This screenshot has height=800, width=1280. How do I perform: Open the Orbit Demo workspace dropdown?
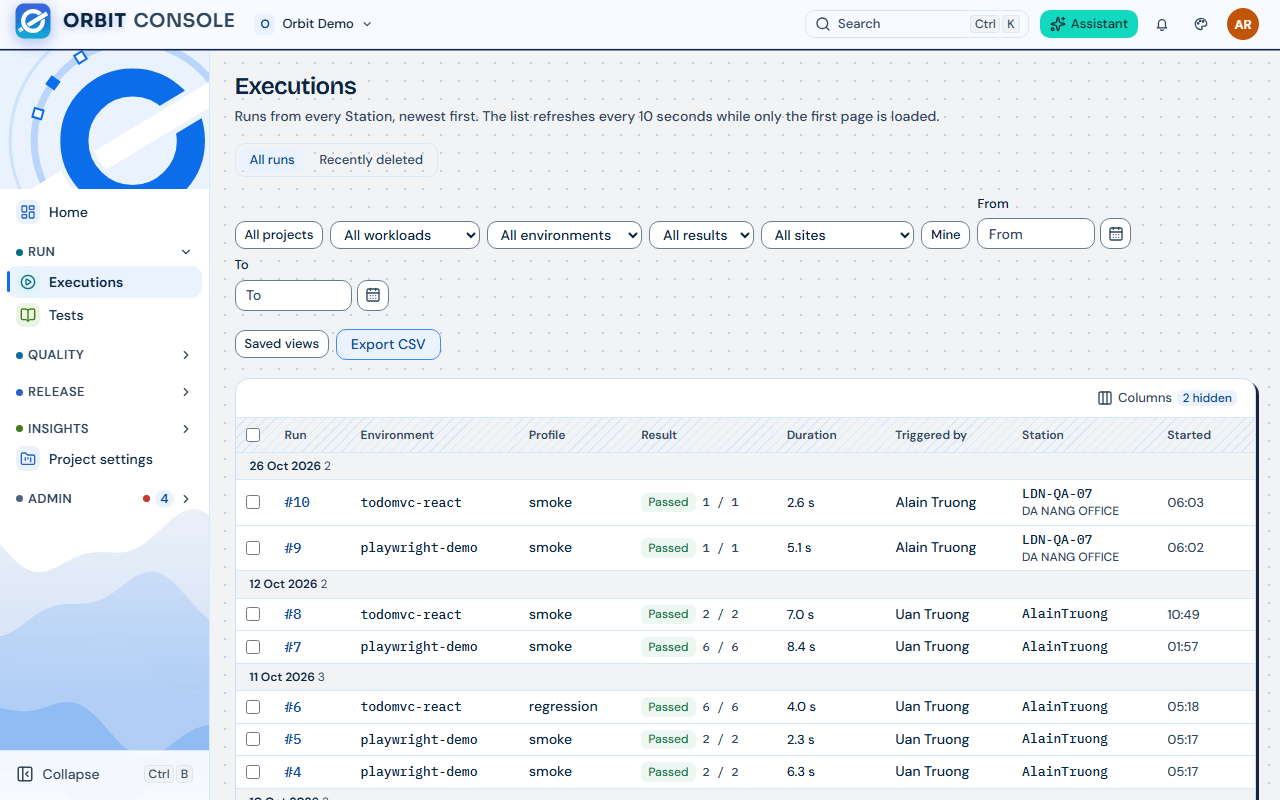click(x=315, y=24)
